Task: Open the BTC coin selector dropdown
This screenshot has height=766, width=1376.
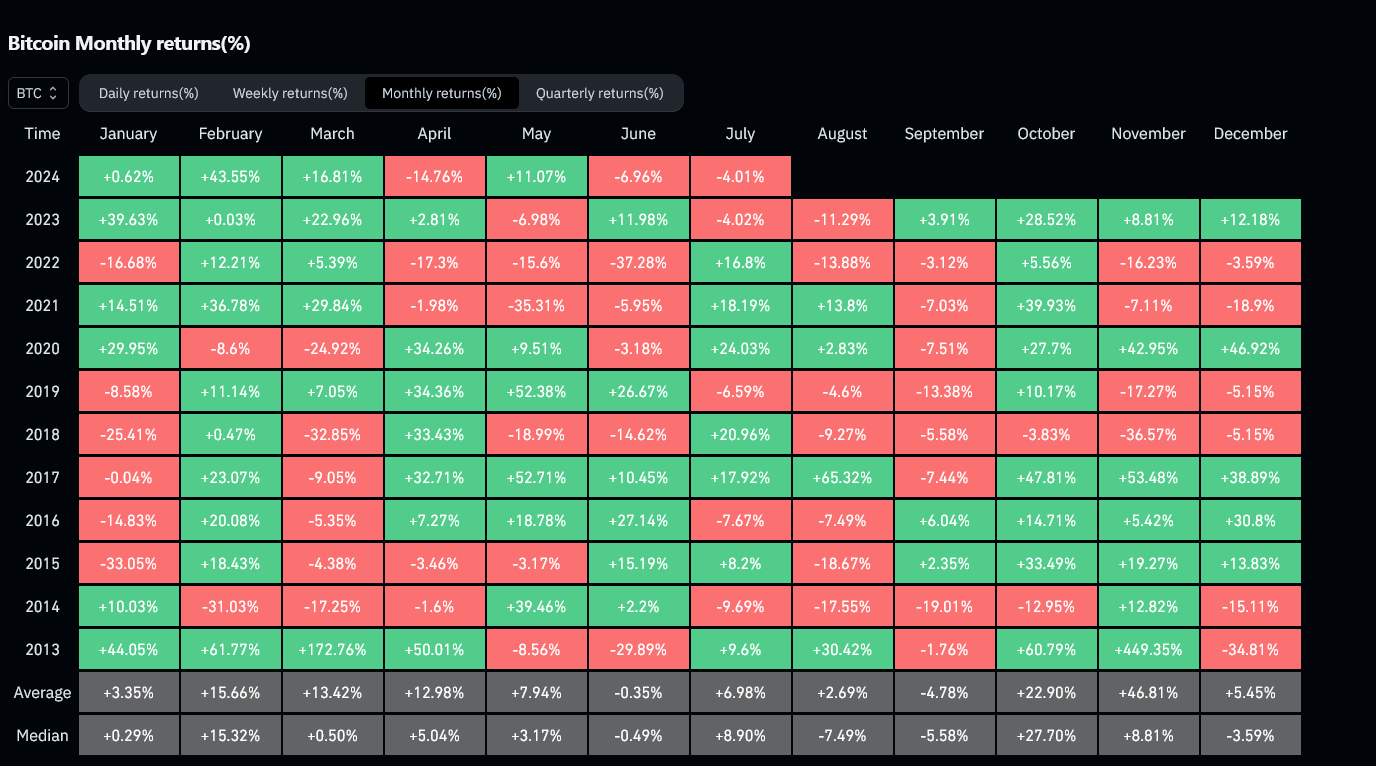Action: [x=38, y=93]
